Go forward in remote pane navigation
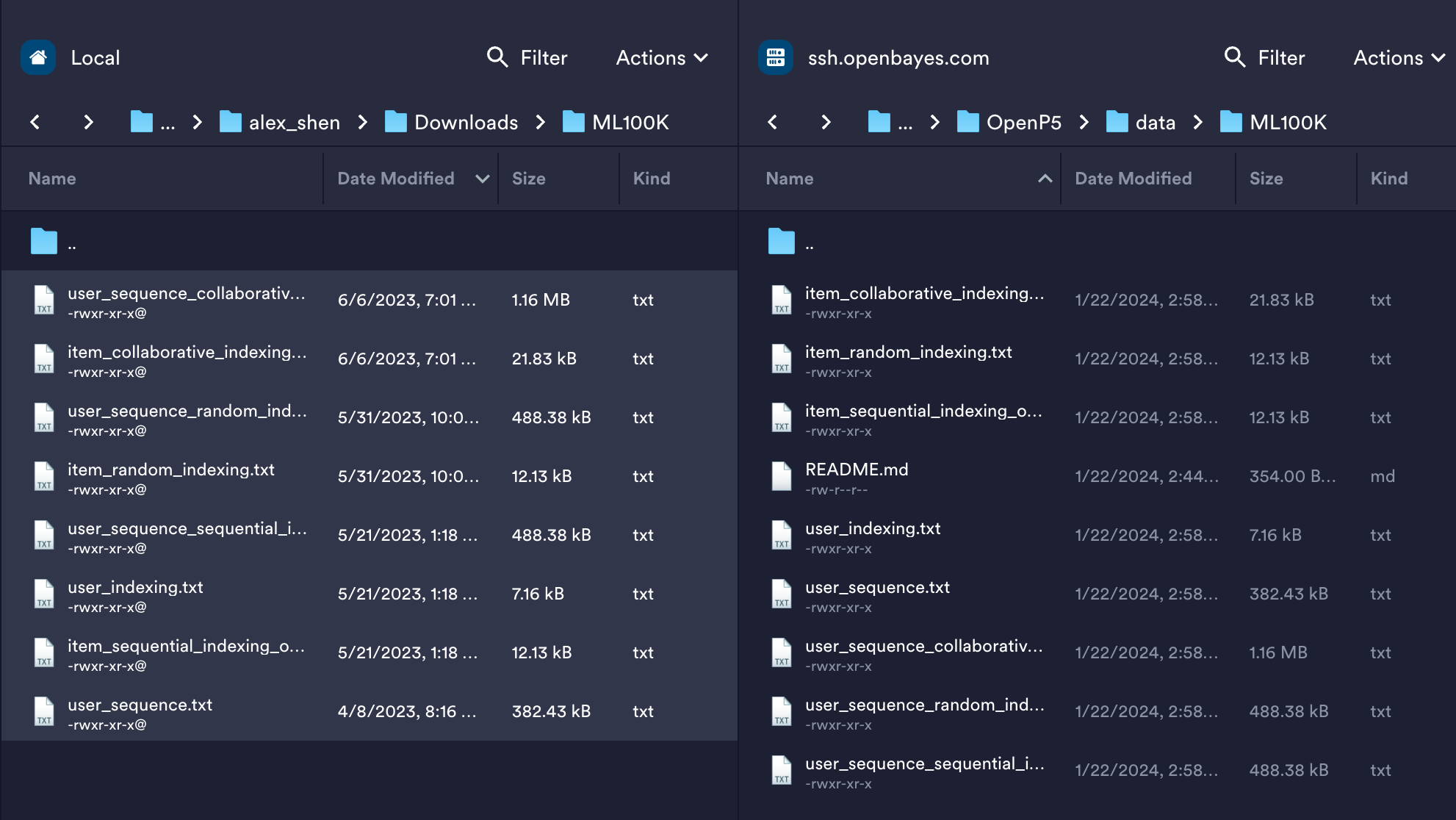1456x820 pixels. click(x=826, y=122)
